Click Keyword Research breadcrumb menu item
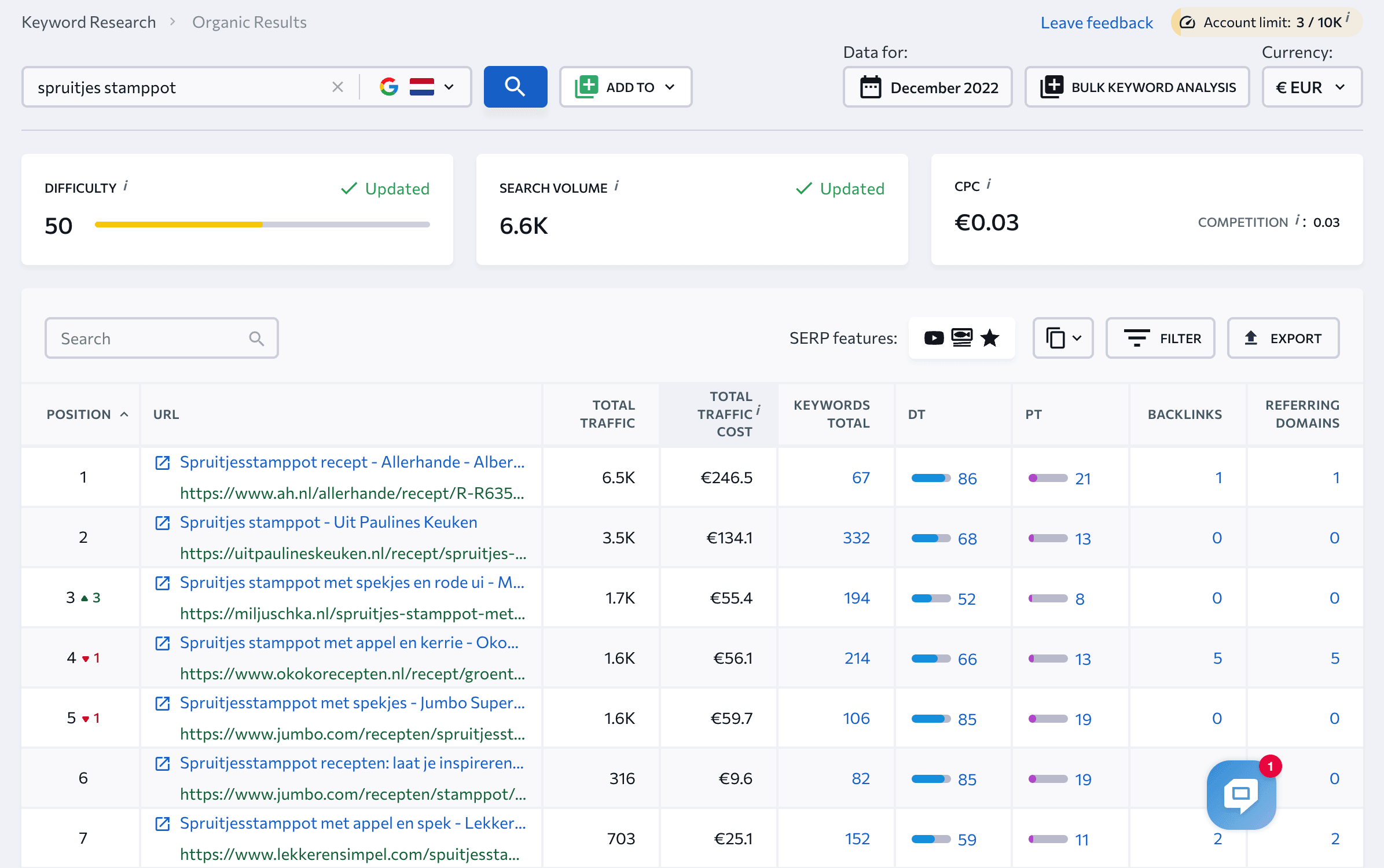The width and height of the screenshot is (1384, 868). point(90,22)
